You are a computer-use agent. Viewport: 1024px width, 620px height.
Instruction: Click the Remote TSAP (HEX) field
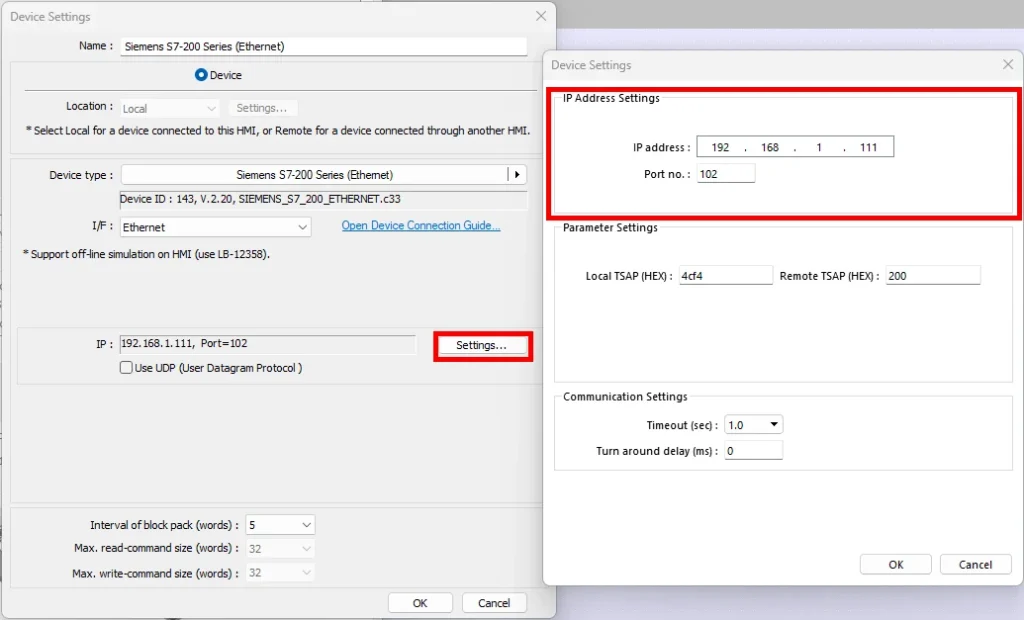(931, 276)
